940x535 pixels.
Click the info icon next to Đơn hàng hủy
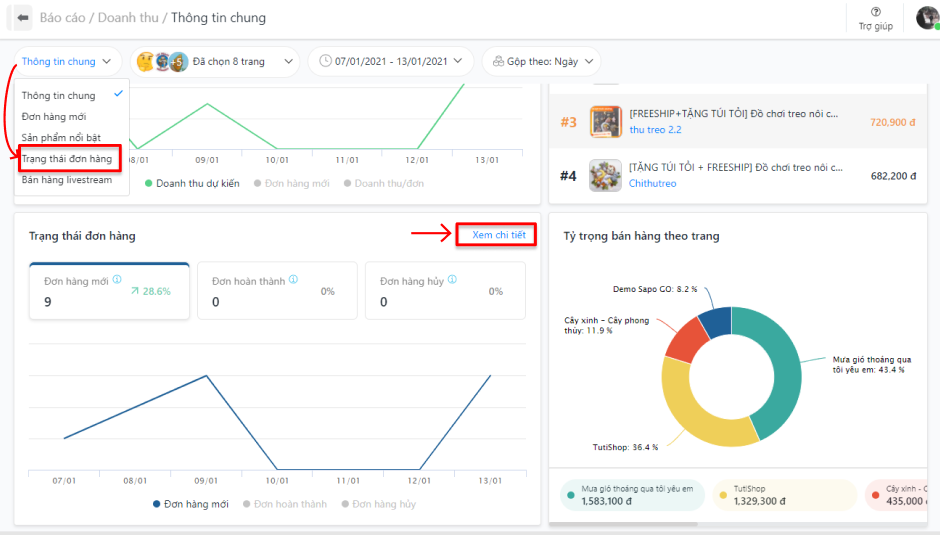click(x=452, y=279)
